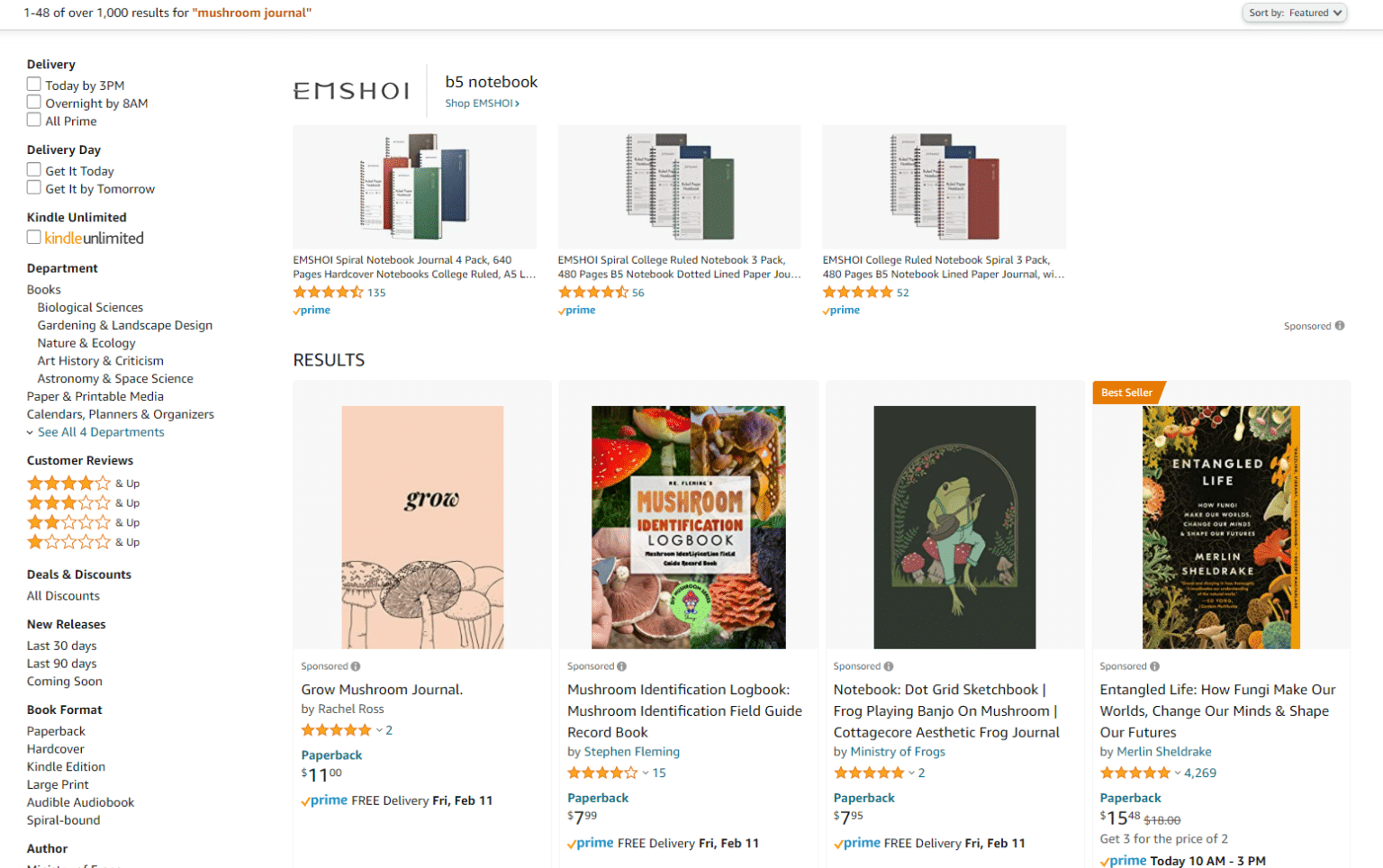This screenshot has width=1383, height=868.
Task: Toggle the "Get It by Tomorrow" filter
Action: 34,187
